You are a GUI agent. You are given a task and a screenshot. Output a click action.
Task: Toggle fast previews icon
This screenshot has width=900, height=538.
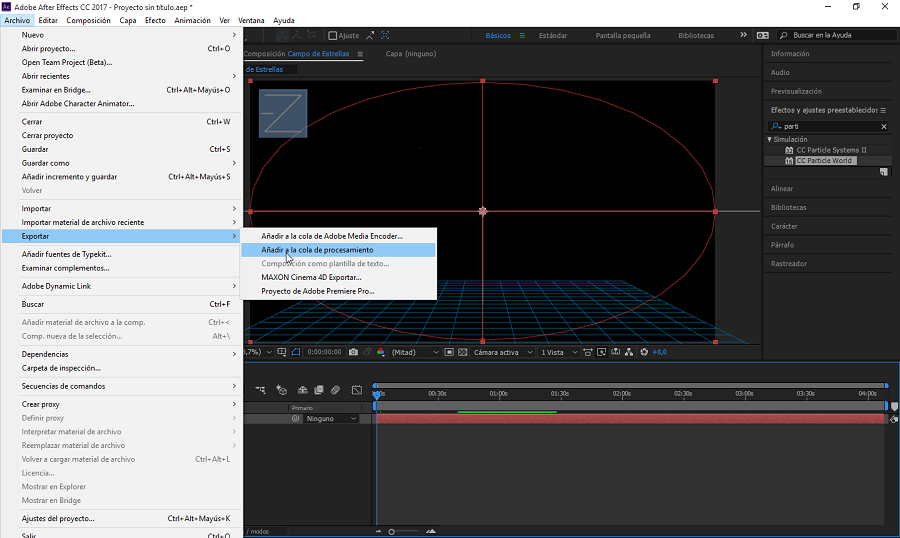tap(602, 352)
